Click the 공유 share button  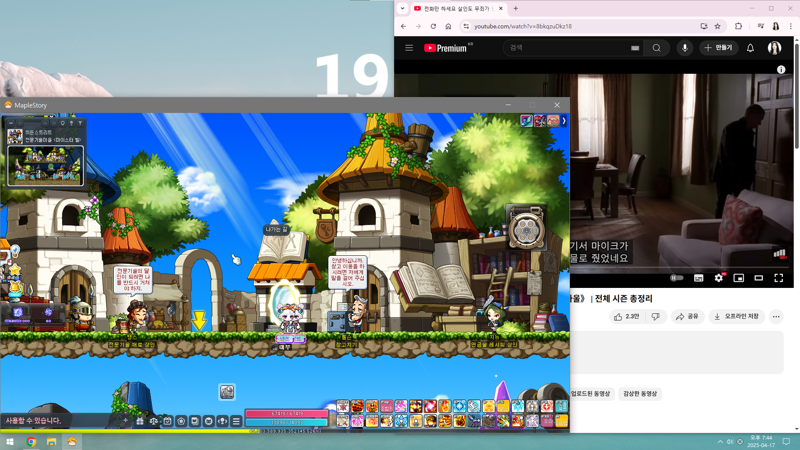point(687,317)
